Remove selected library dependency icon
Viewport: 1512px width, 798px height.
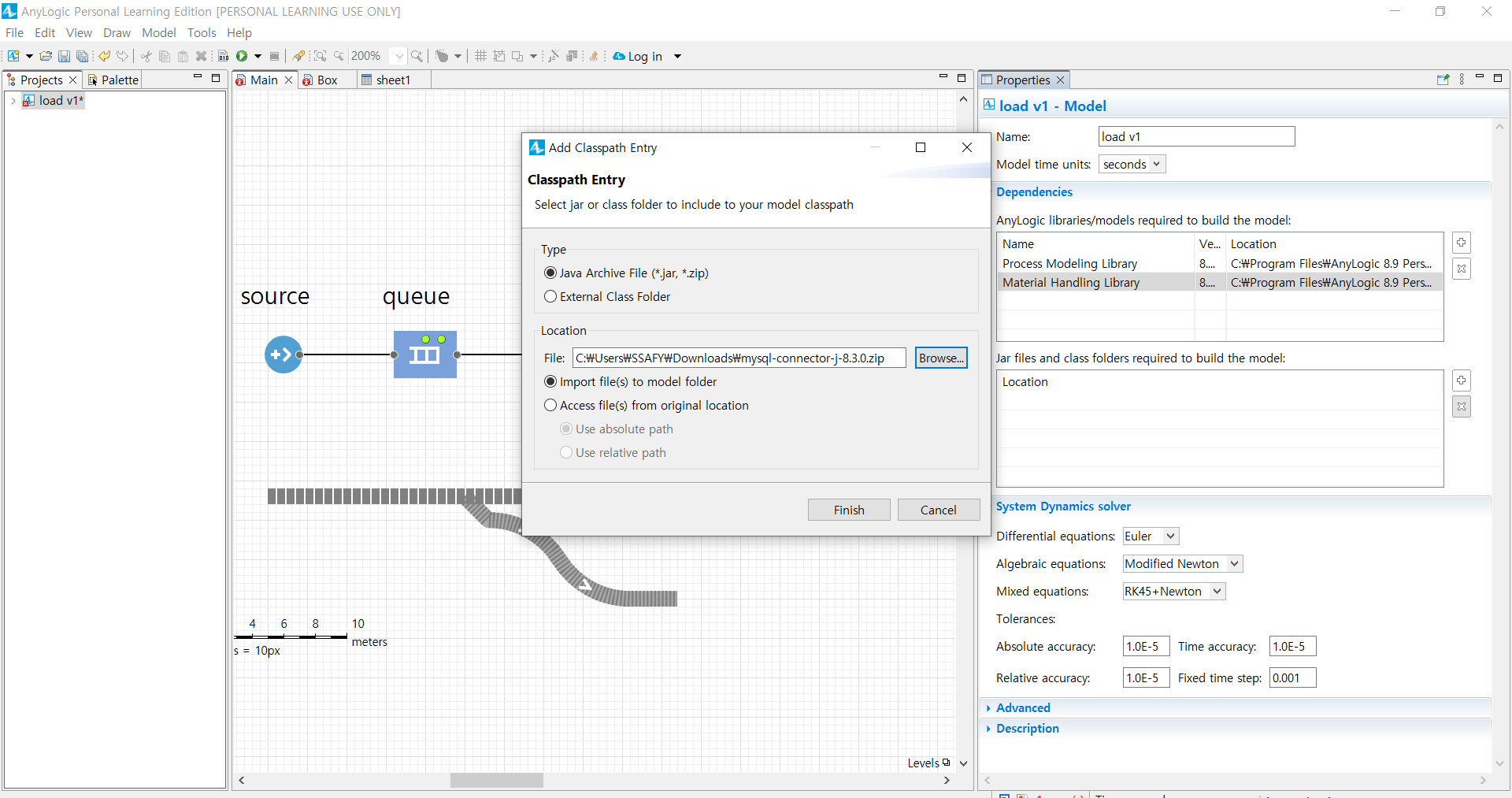(x=1462, y=269)
